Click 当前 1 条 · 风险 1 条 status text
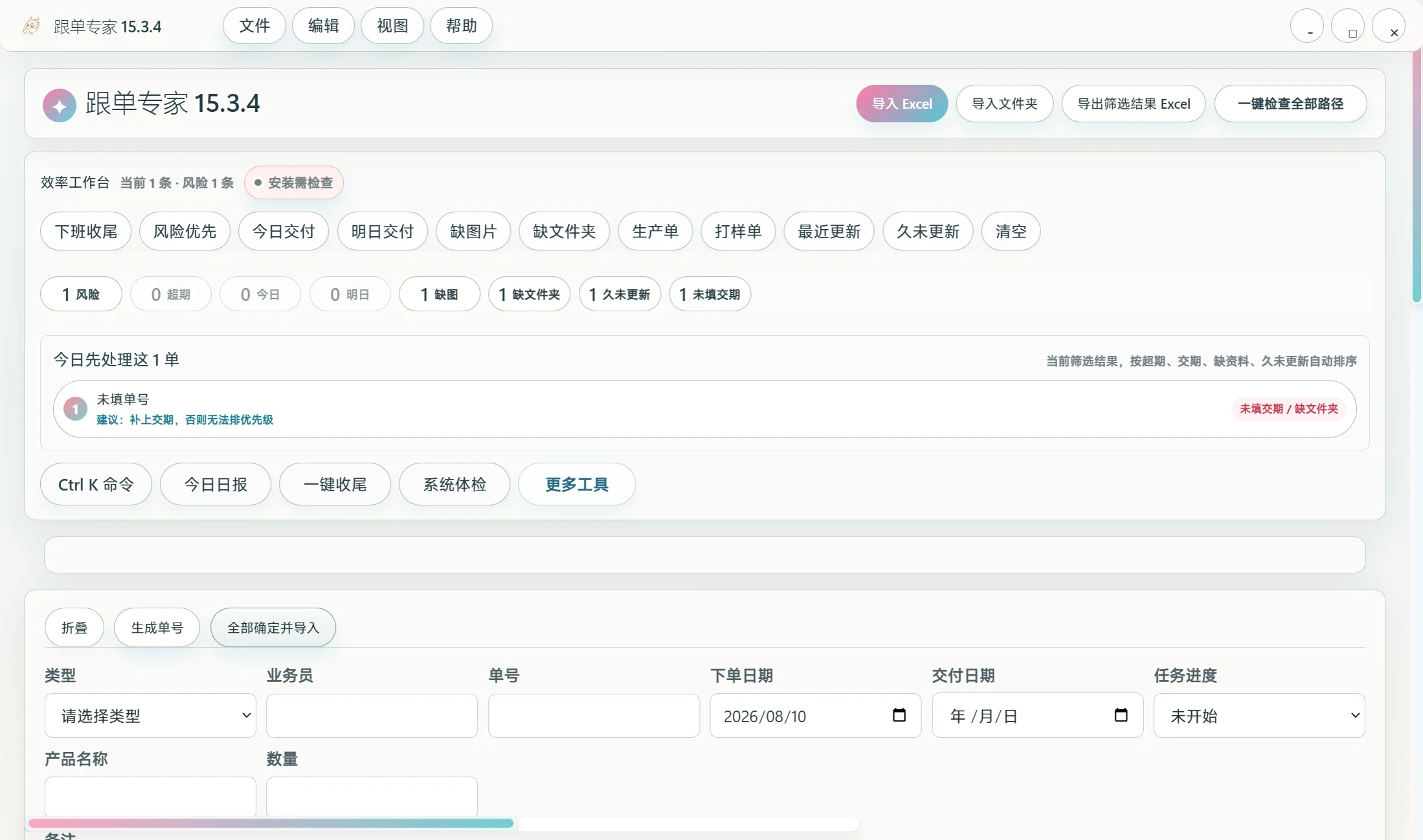Image resolution: width=1423 pixels, height=840 pixels. pyautogui.click(x=177, y=183)
